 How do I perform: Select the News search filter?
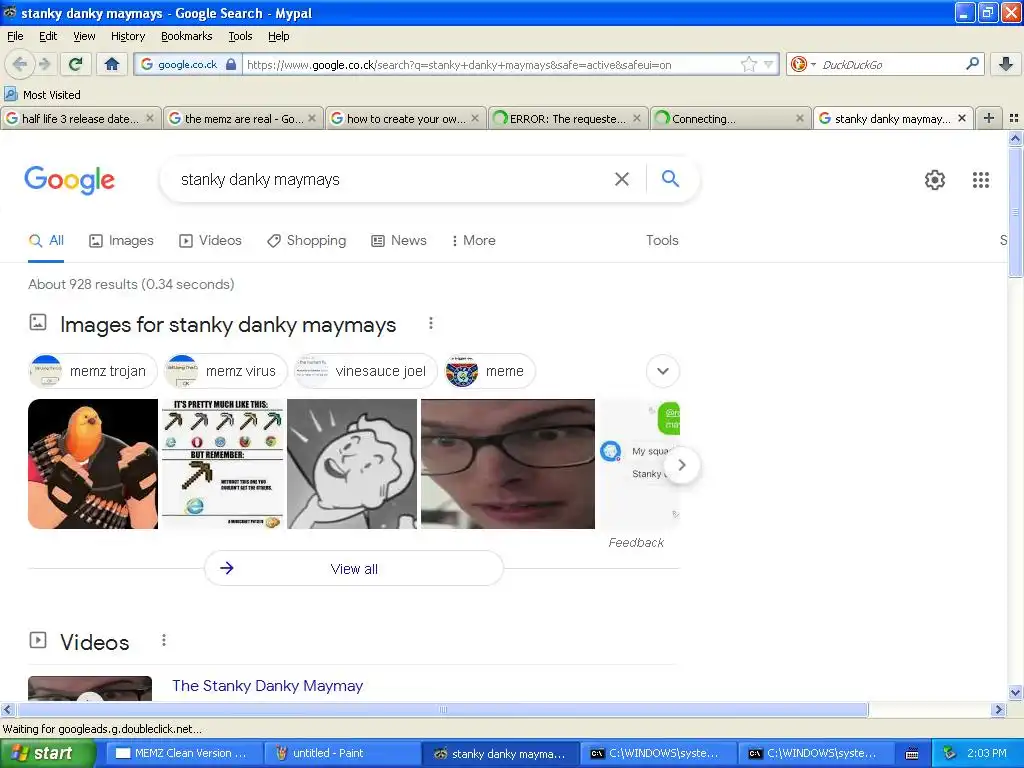[x=398, y=240]
